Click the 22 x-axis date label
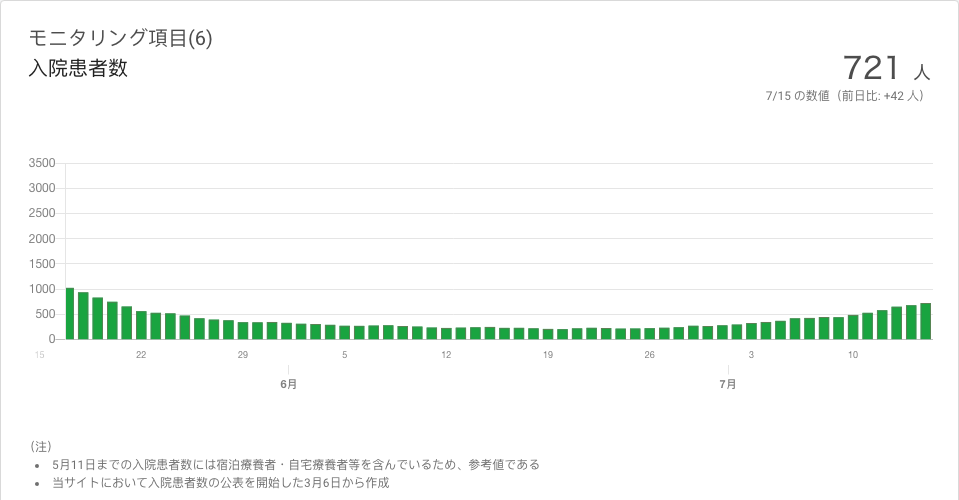The height and width of the screenshot is (500, 959). (141, 355)
